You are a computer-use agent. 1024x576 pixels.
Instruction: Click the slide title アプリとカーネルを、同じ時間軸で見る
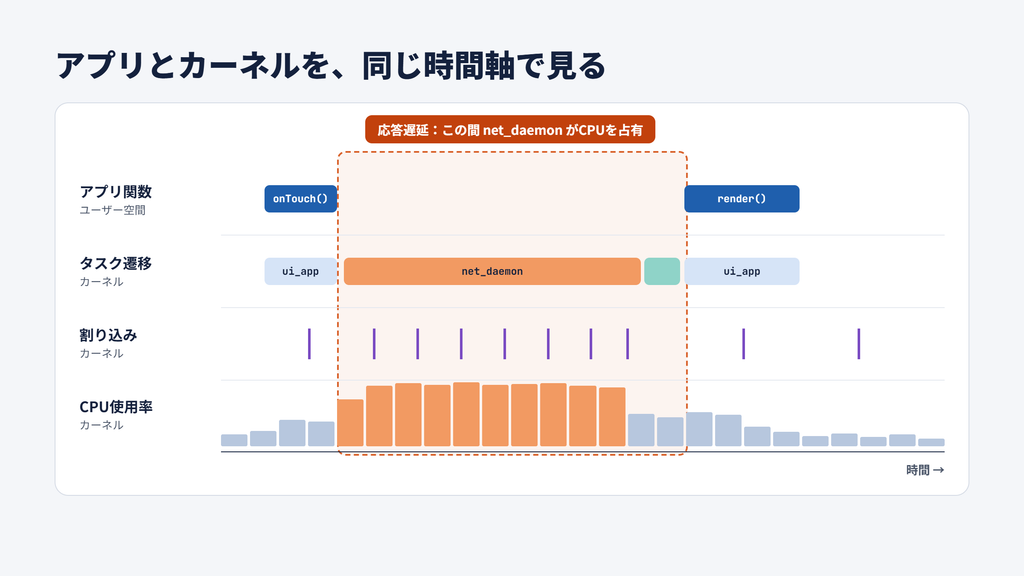click(332, 66)
